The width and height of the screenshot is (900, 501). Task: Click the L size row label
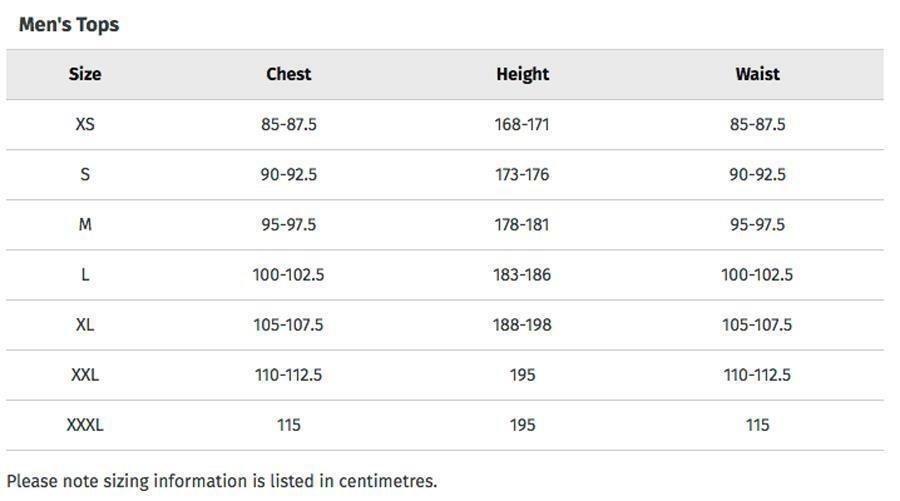(x=85, y=275)
